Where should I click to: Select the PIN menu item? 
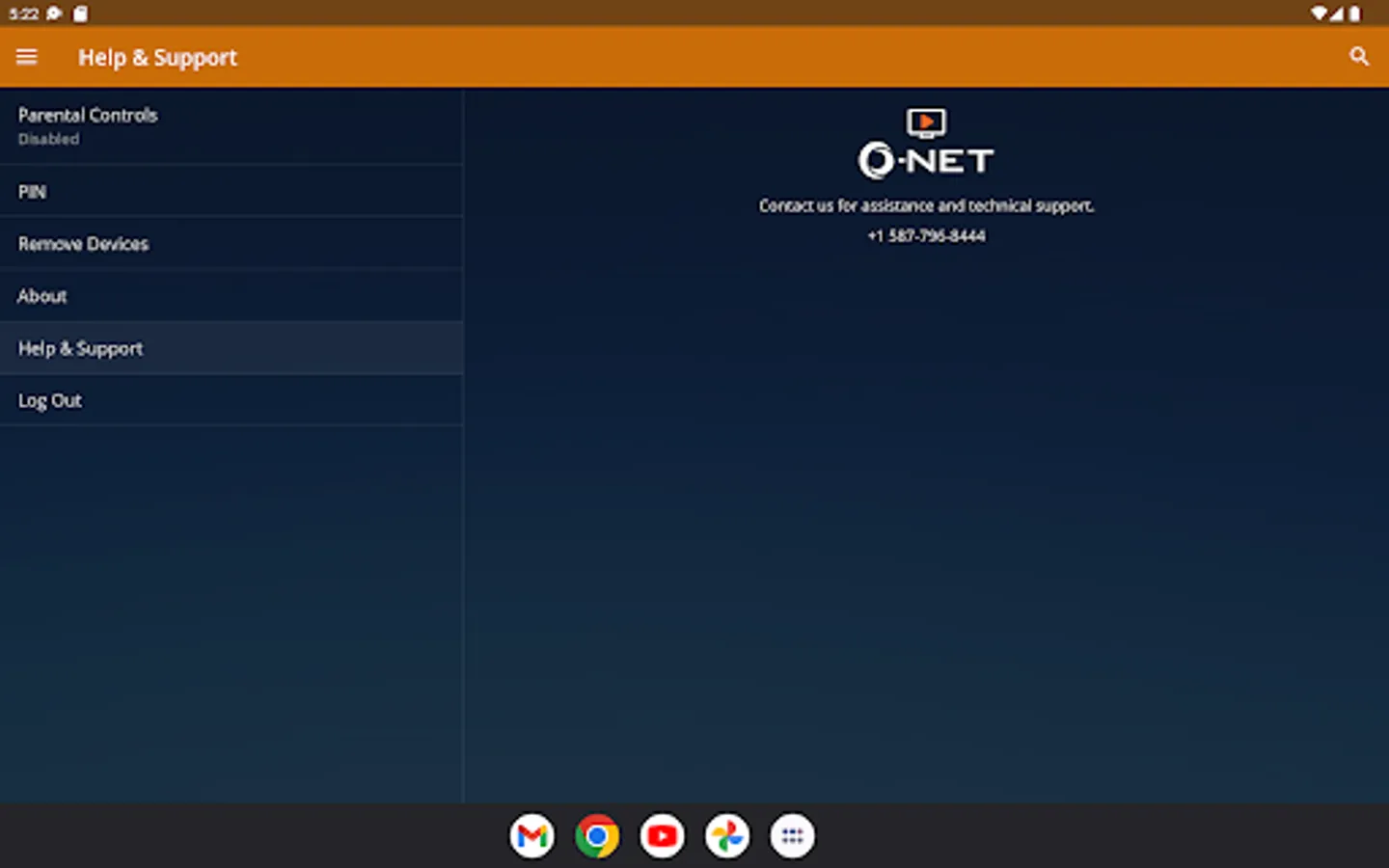[231, 191]
